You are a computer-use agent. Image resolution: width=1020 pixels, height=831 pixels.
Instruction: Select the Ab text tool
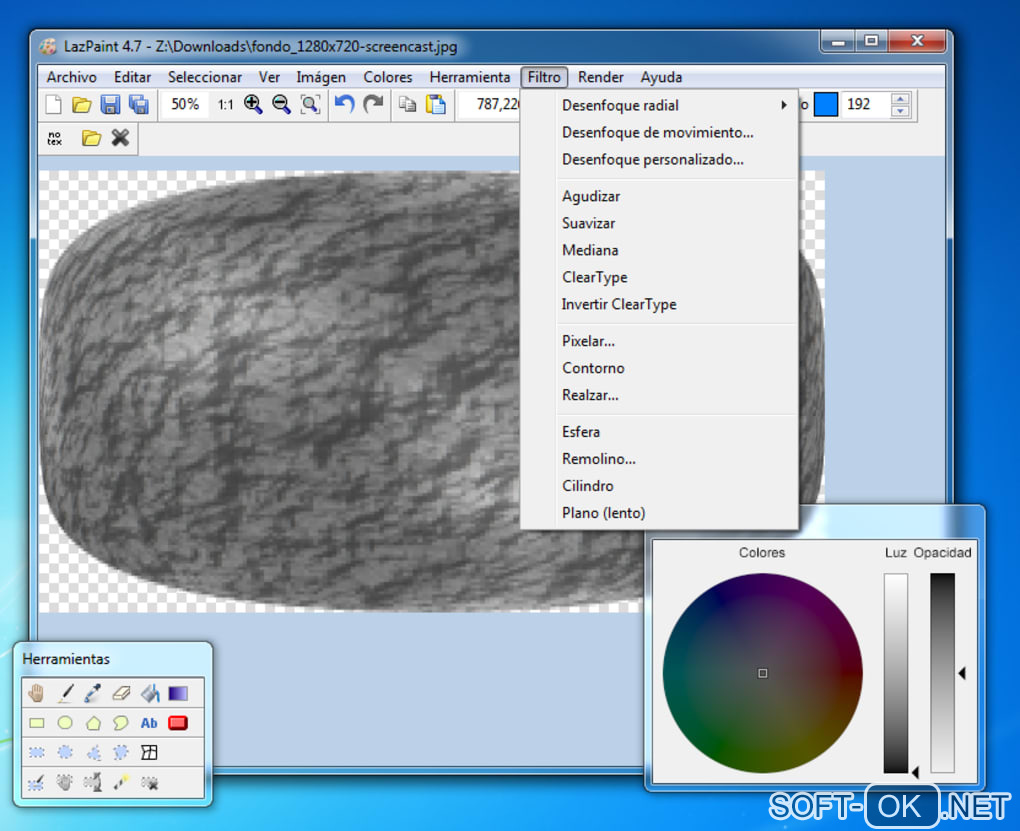[149, 723]
